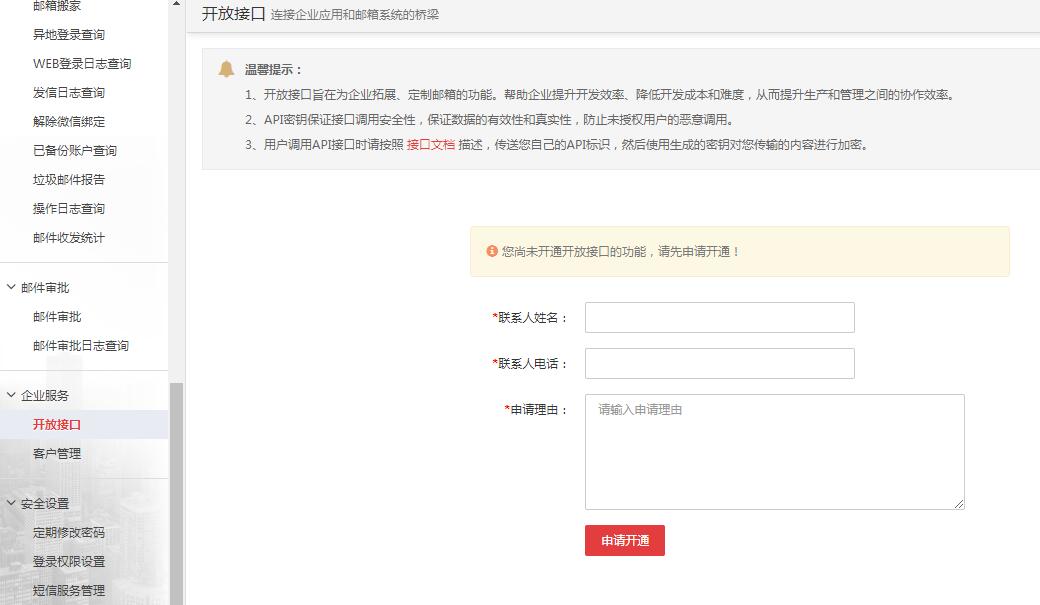Viewport: 1040px width, 605px height.
Task: Open WEB登录日志查询 in the sidebar
Action: (82, 64)
